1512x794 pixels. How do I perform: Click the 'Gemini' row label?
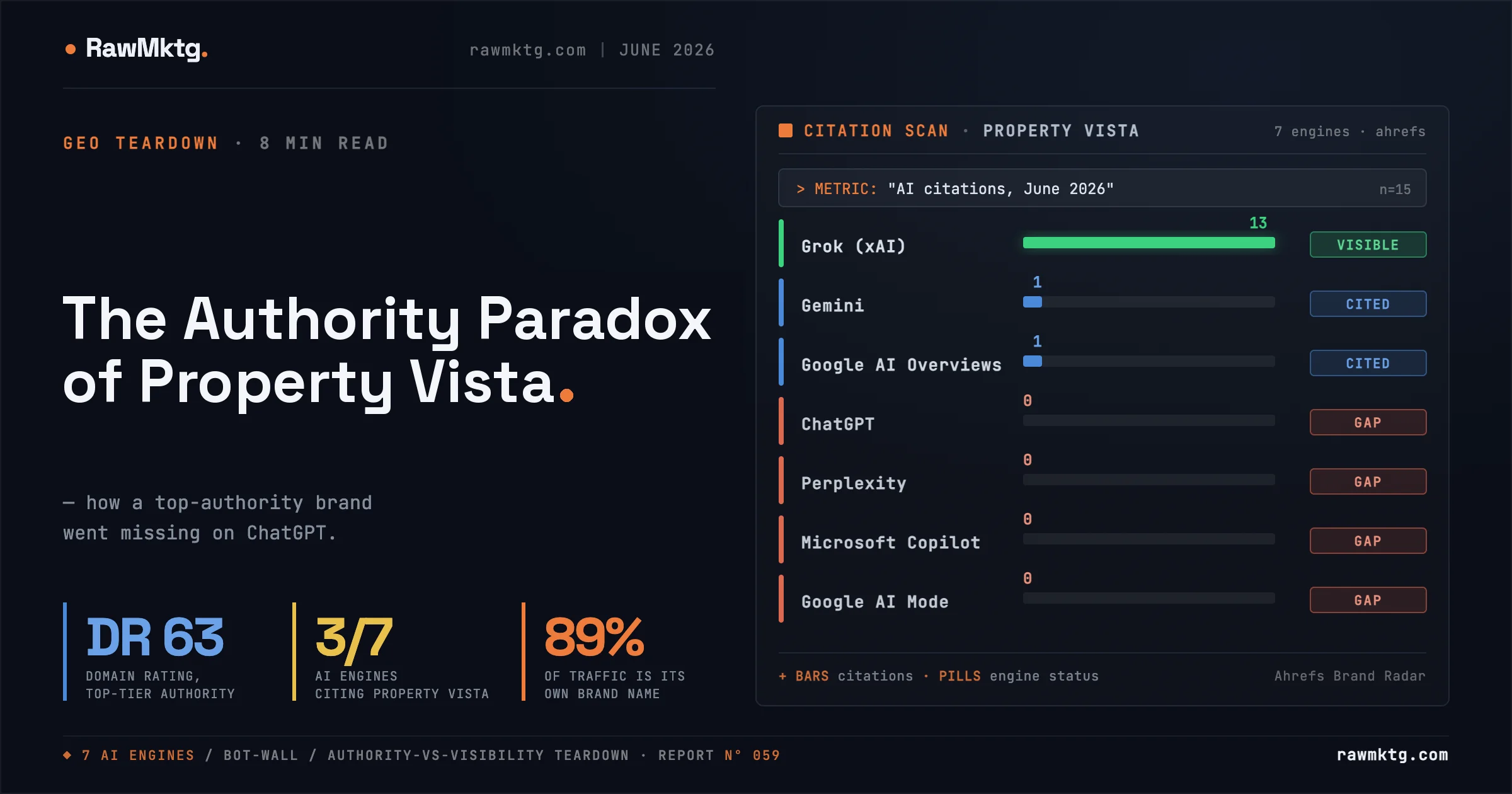[x=832, y=306]
